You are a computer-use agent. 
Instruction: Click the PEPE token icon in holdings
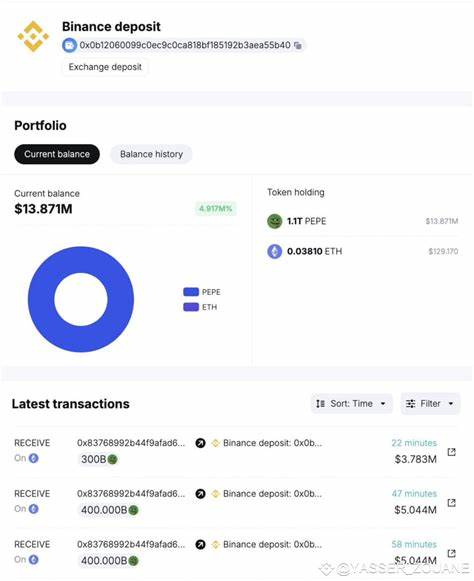coord(275,221)
